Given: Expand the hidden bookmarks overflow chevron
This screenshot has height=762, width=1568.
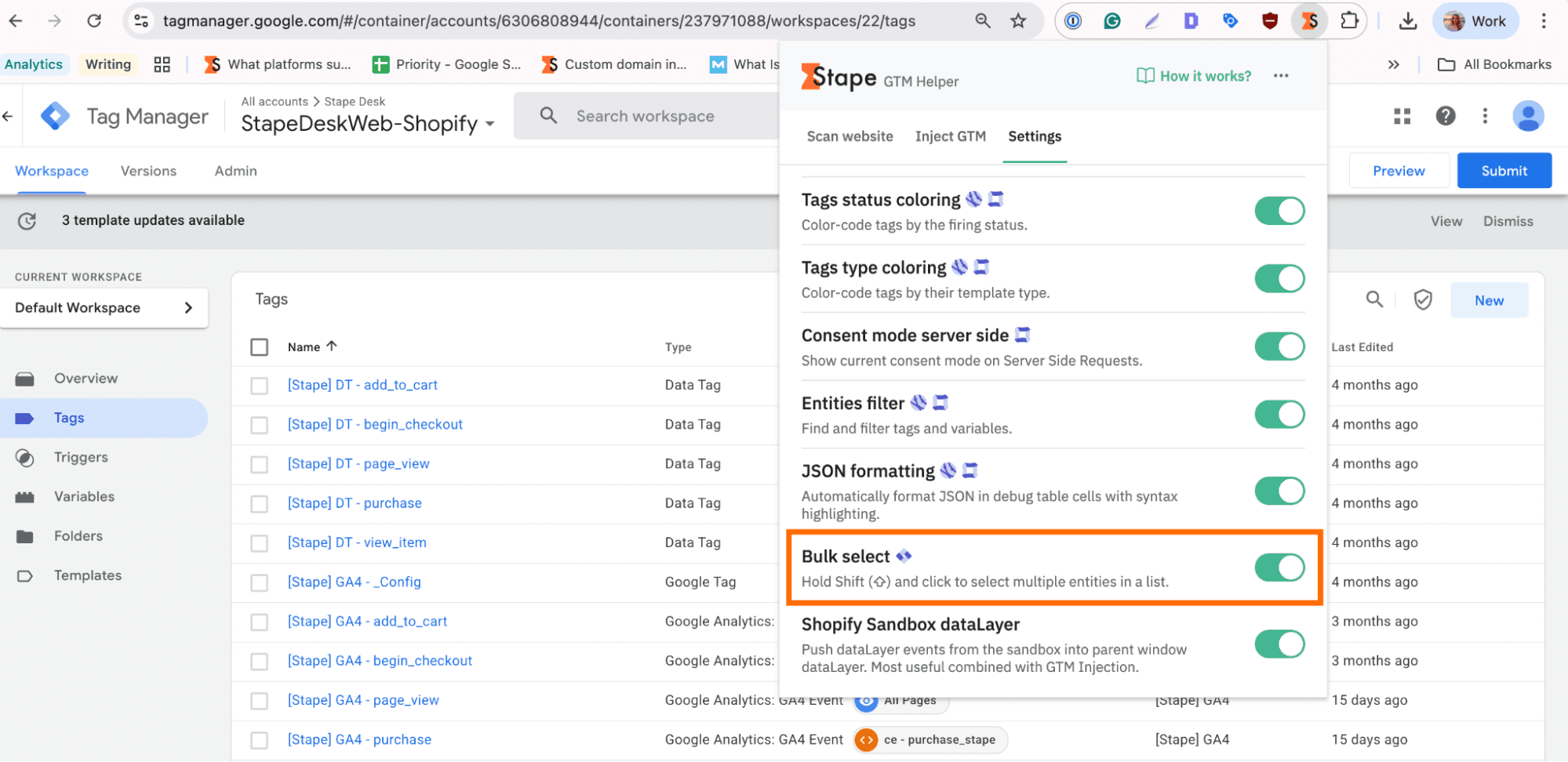Looking at the screenshot, I should pos(1393,65).
